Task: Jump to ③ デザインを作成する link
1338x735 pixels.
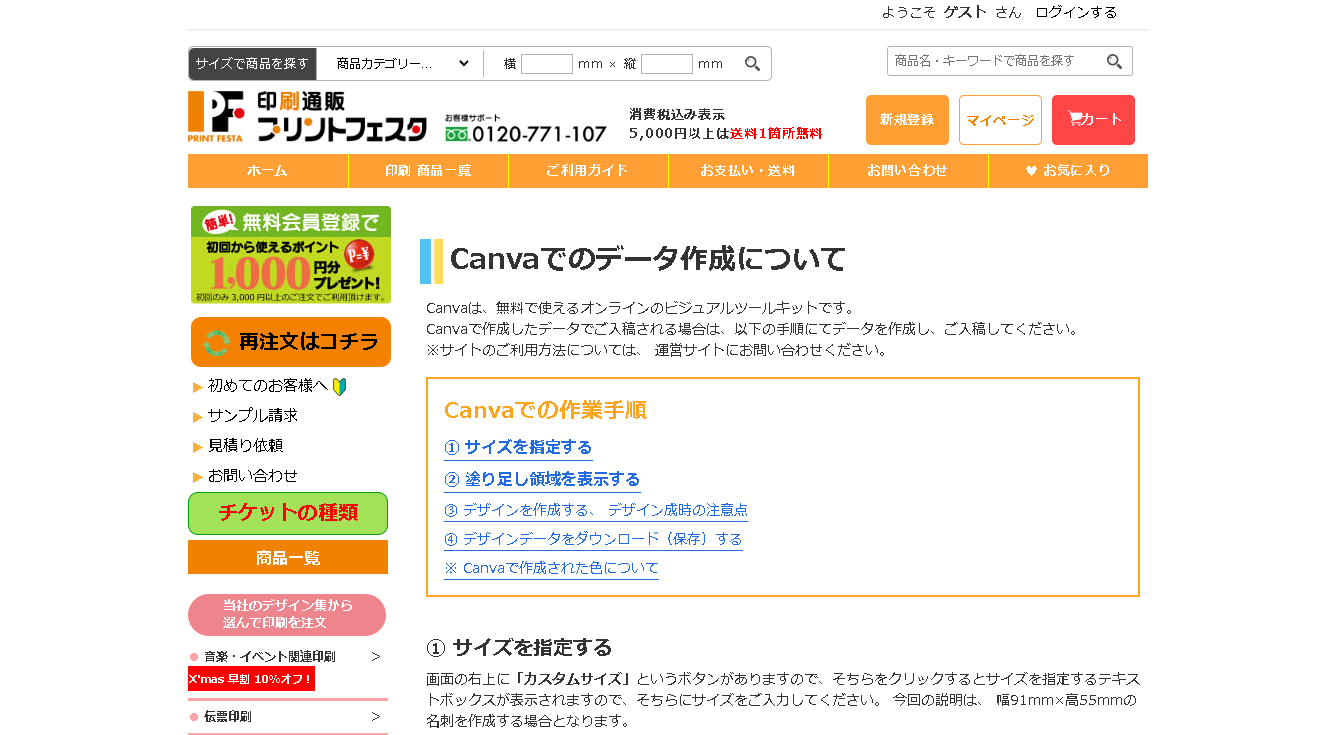Action: [596, 510]
